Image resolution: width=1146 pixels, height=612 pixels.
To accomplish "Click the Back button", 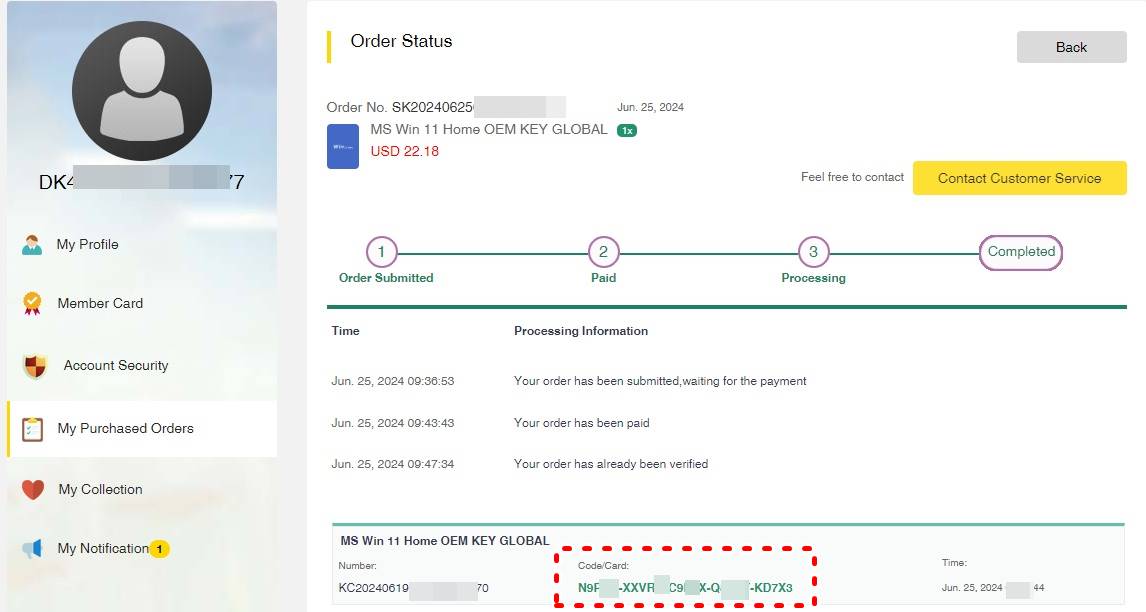I will [x=1071, y=47].
